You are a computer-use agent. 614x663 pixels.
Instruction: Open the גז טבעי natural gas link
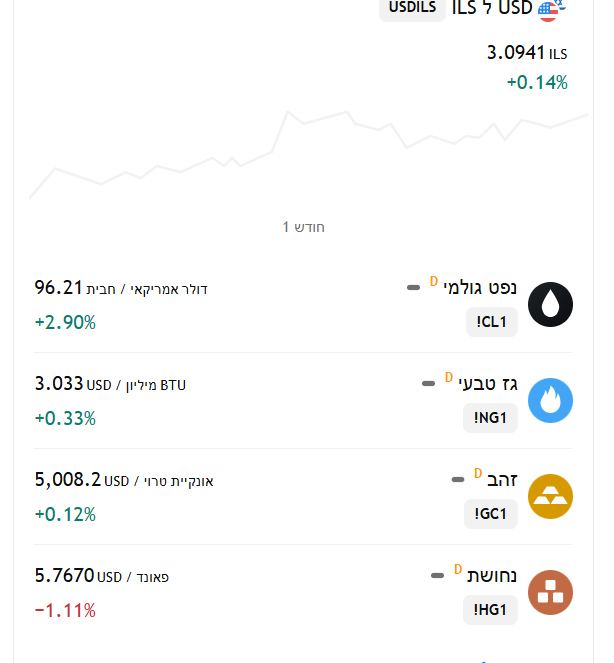tap(488, 383)
